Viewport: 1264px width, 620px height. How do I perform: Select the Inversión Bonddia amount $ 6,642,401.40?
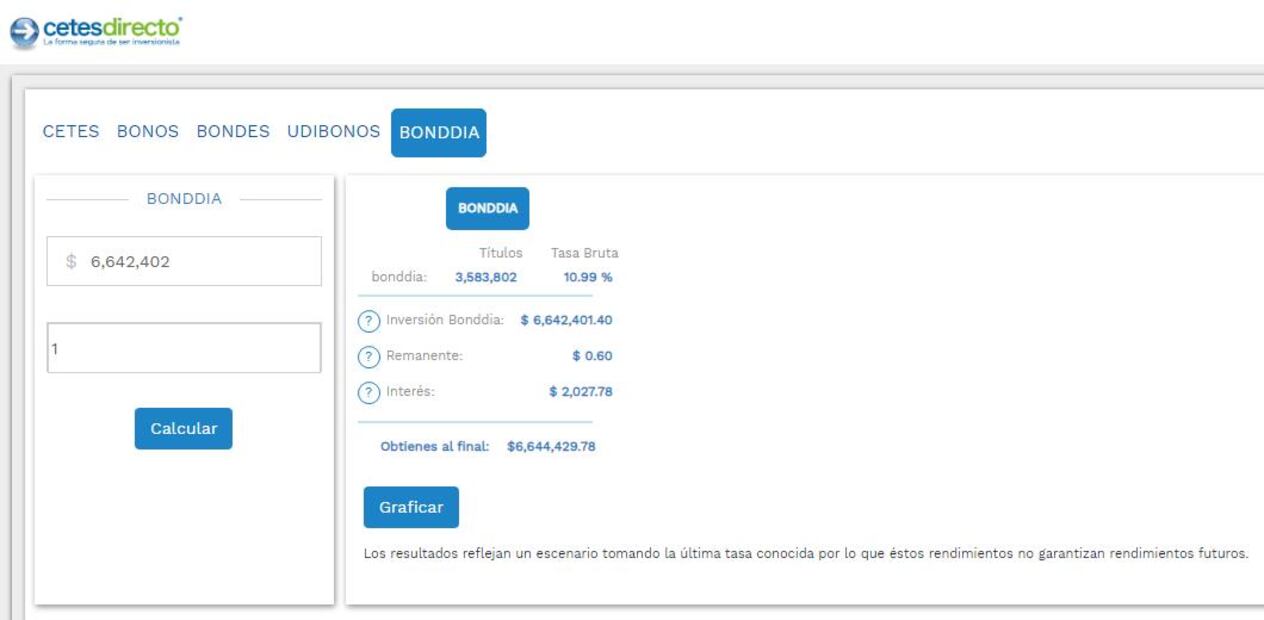pyautogui.click(x=567, y=320)
